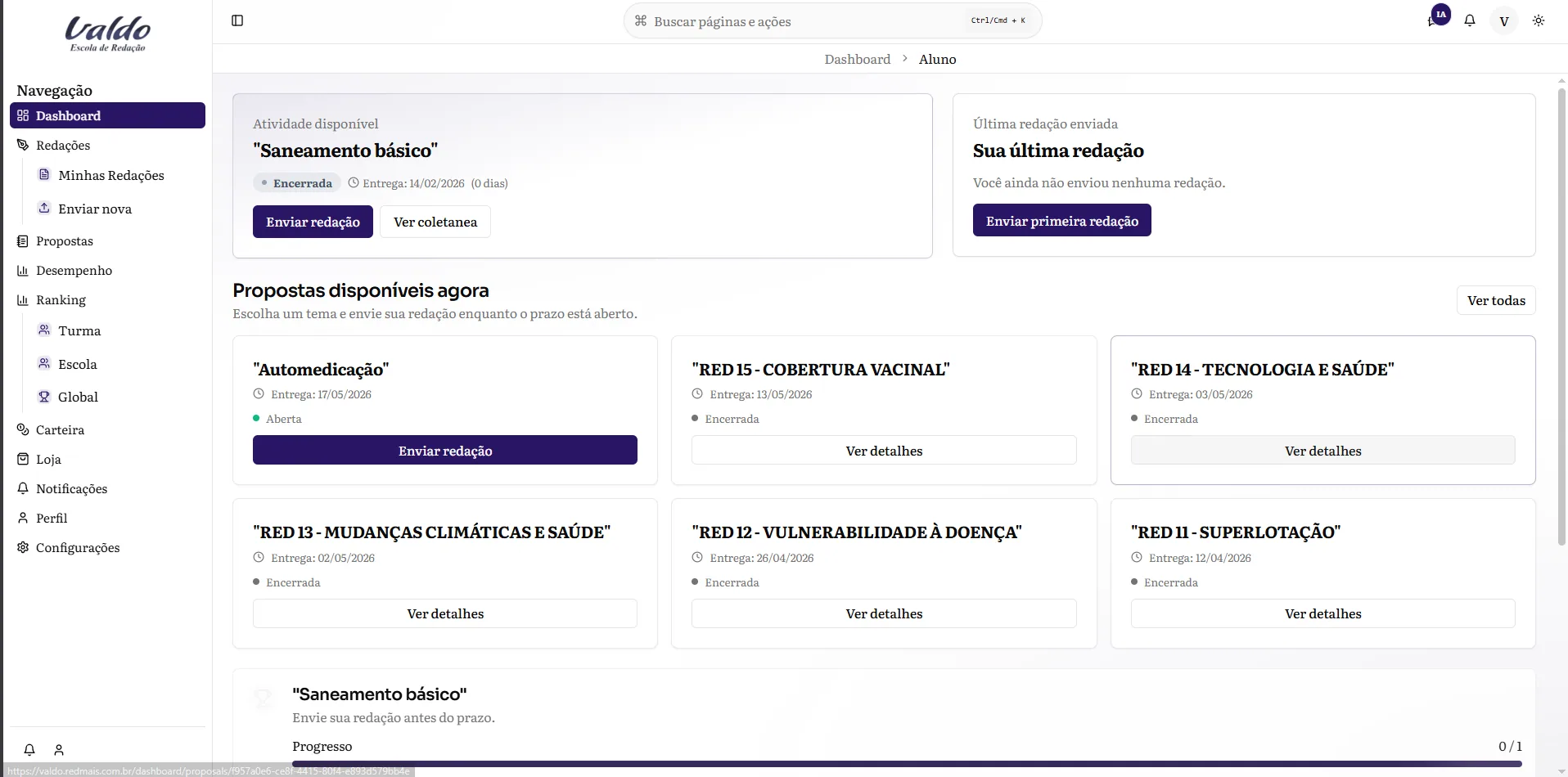Screen dimensions: 1568x777
Task: Open Loja from the sidebar
Action: tap(107, 459)
